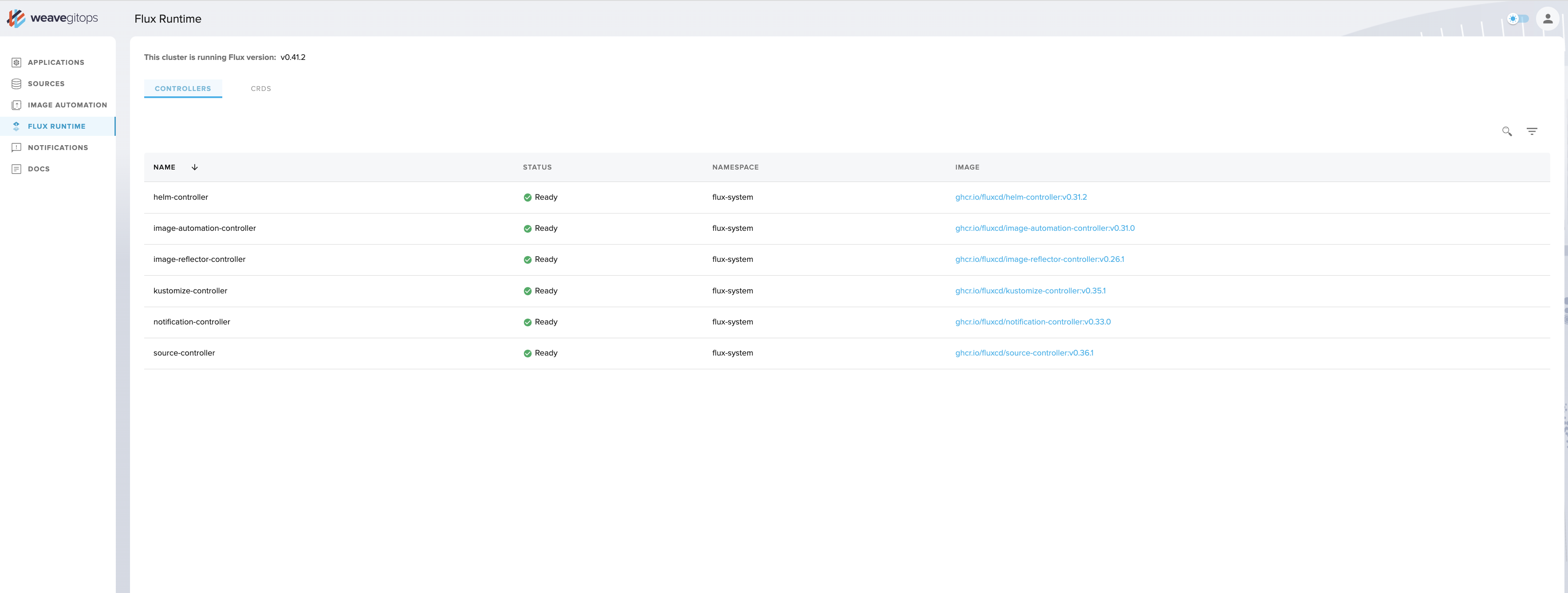
Task: Open the source-controller image link
Action: point(1024,353)
